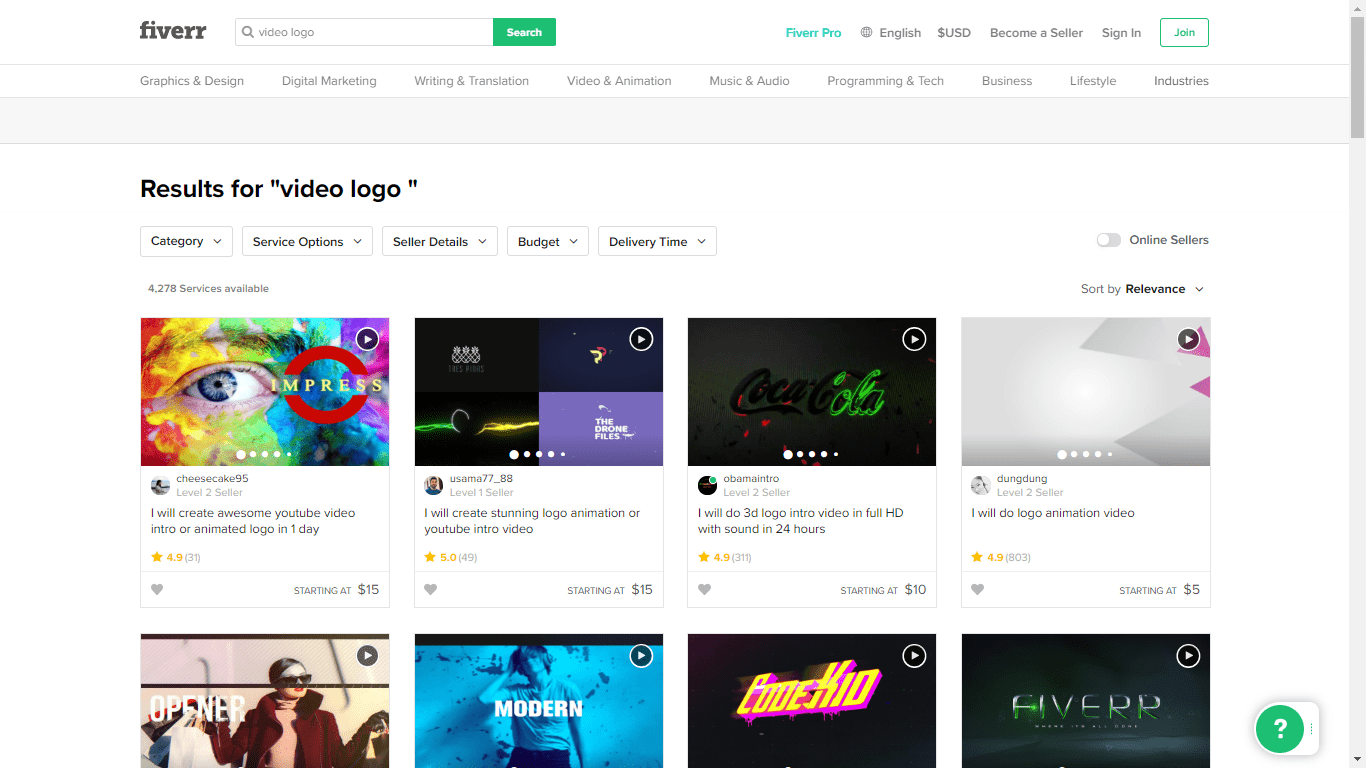Play the FIVERR green logo gig video
This screenshot has width=1366, height=768.
pyautogui.click(x=1188, y=655)
